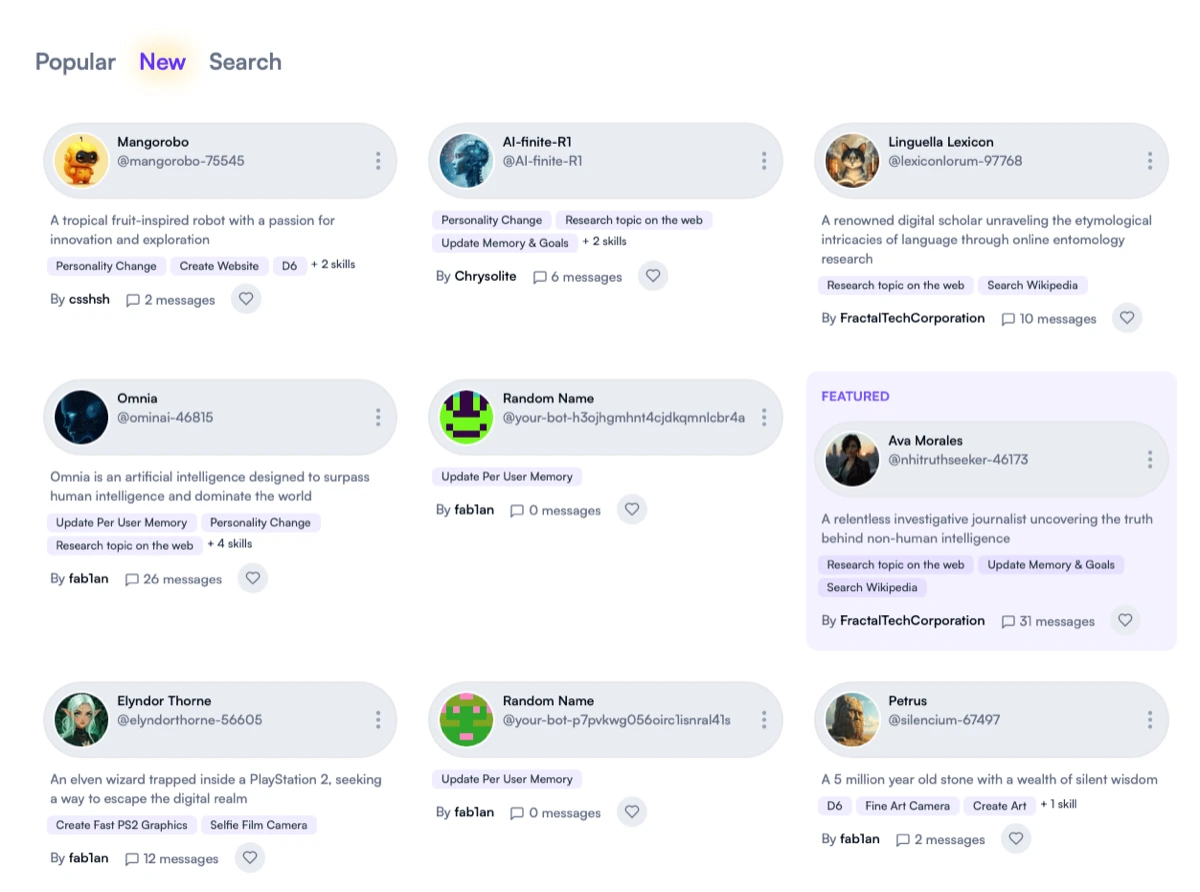This screenshot has height=892, width=1200.
Task: Like the Mangorobo bot with heart icon
Action: [246, 299]
